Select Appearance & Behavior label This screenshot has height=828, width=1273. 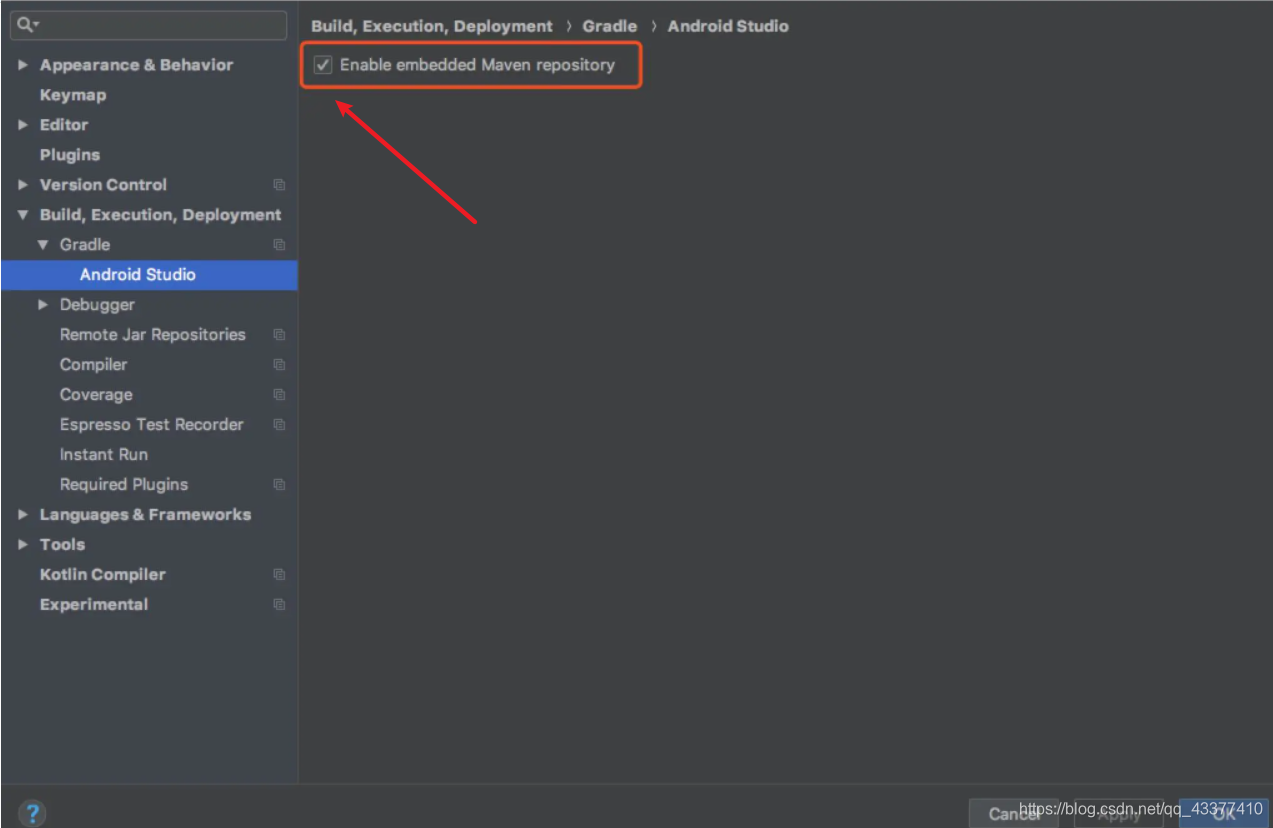coord(136,65)
